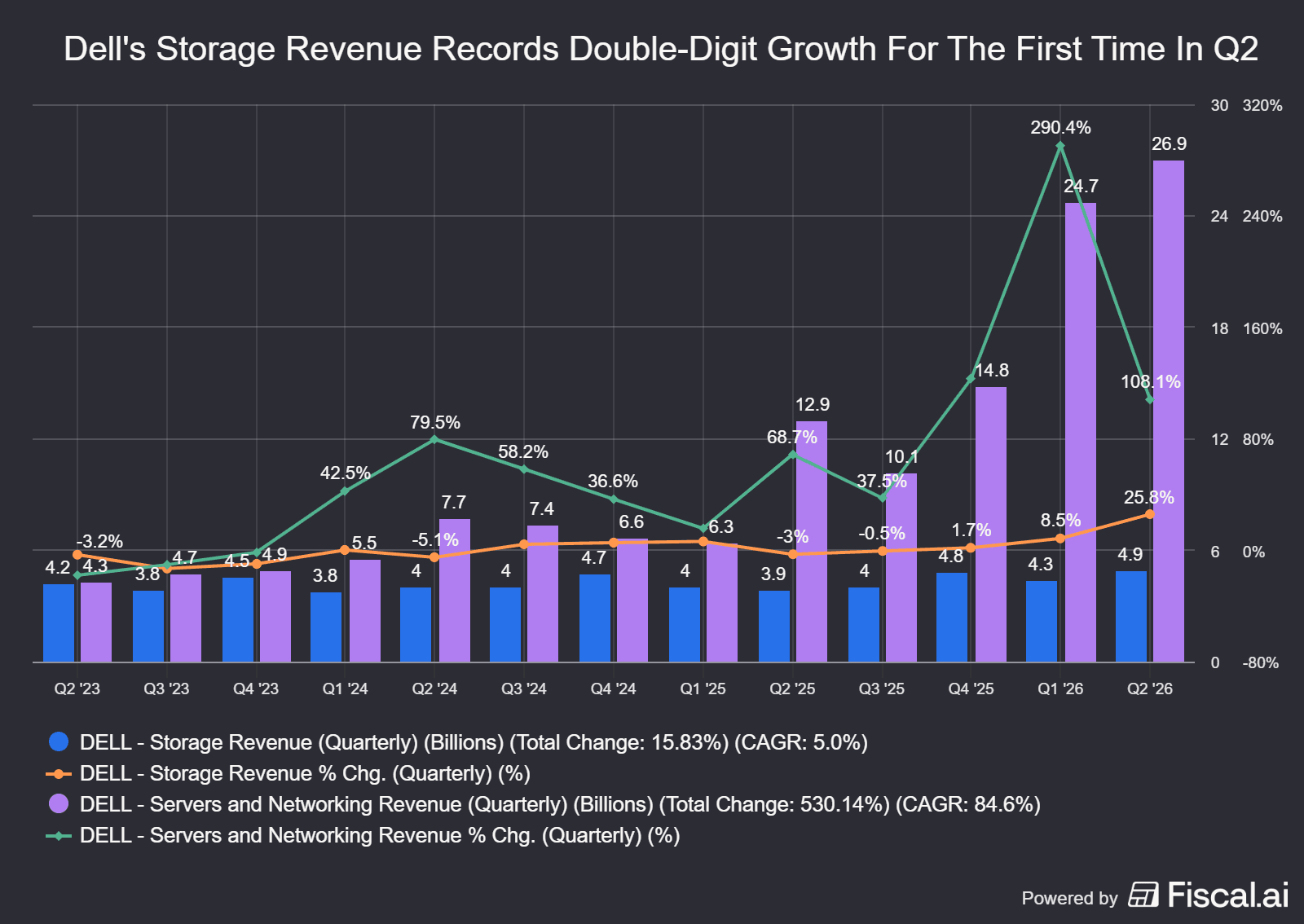Click the Q3 '23 x-axis label
The image size is (1304, 924).
coord(166,689)
